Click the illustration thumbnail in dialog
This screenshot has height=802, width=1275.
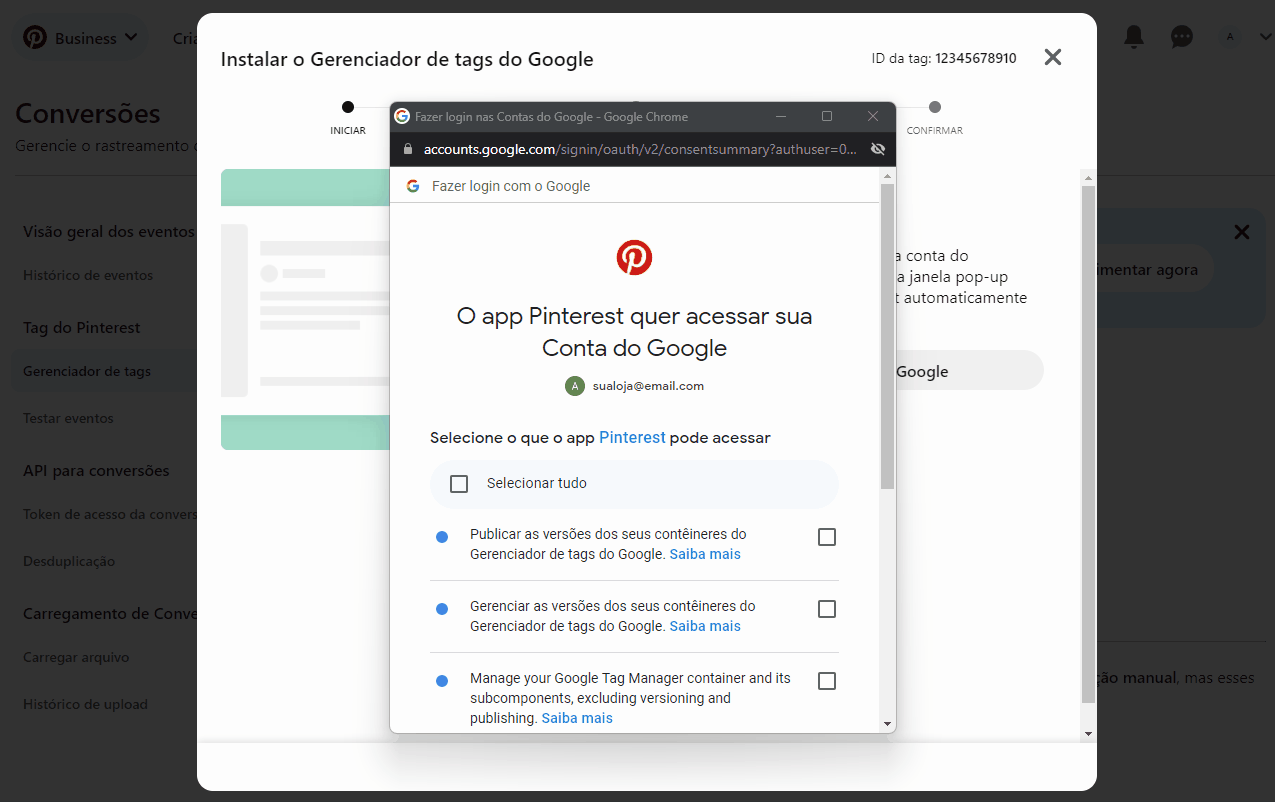pos(305,309)
